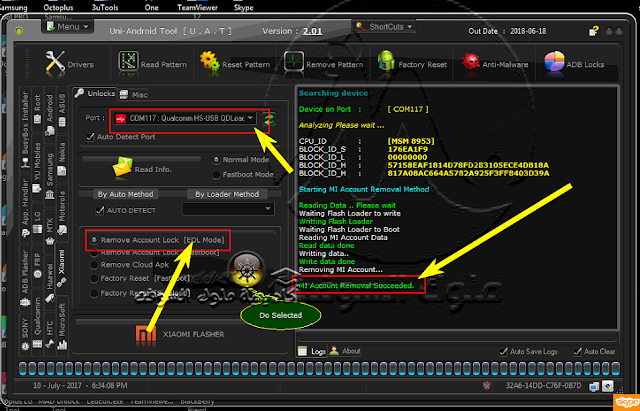Screen dimensions: 640x411
Task: Toggle the Auto Detect Port checkbox
Action: [90, 137]
